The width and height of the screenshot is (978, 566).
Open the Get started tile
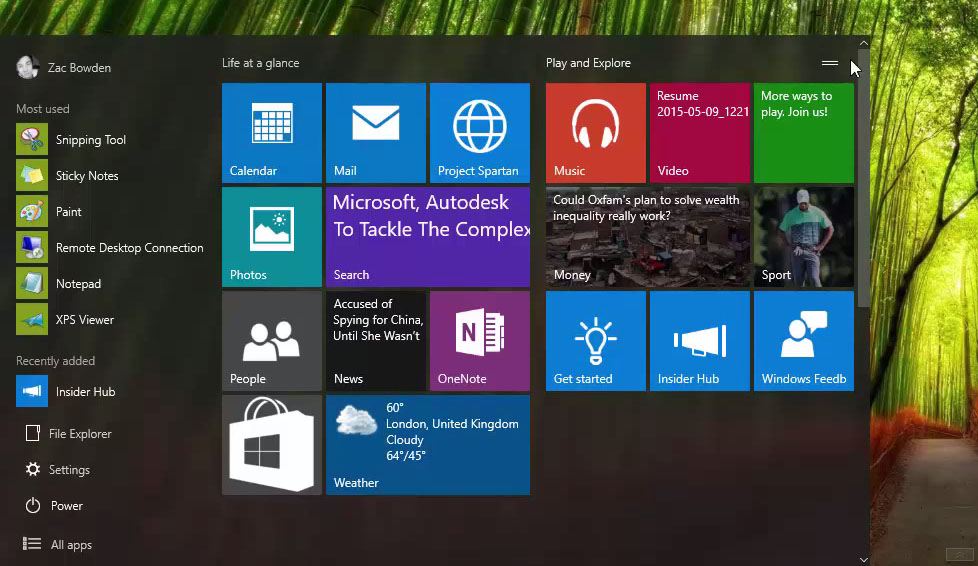point(596,341)
